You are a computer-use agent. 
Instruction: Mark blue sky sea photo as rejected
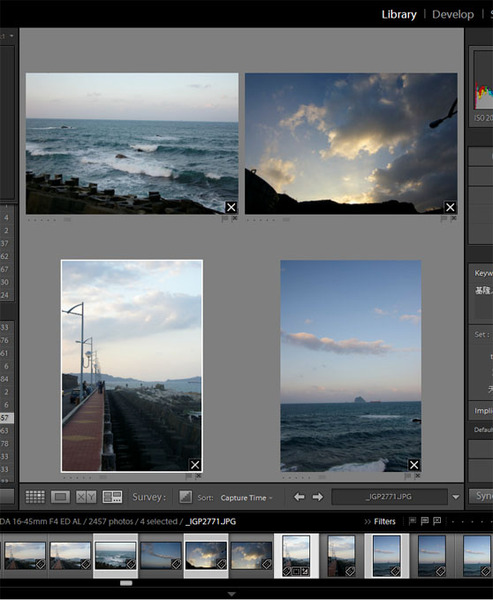pyautogui.click(x=417, y=476)
